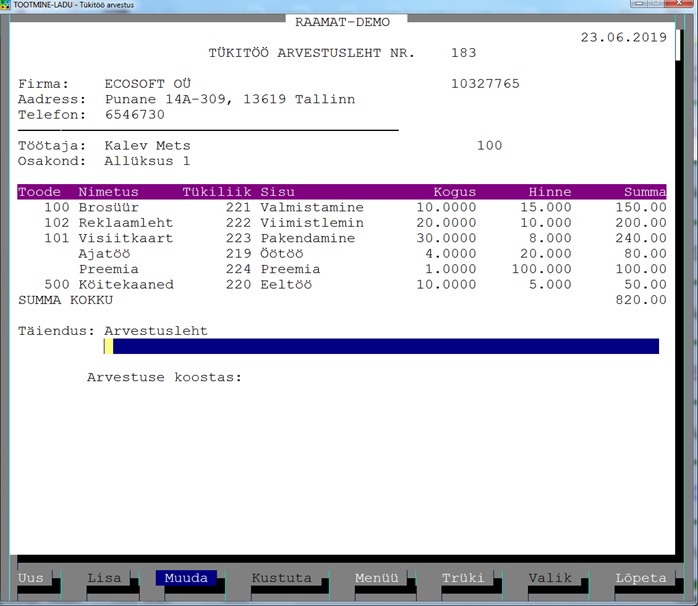Screen dimensions: 698x606
Task: Click the Arvestuse koostas label
Action: pos(164,378)
